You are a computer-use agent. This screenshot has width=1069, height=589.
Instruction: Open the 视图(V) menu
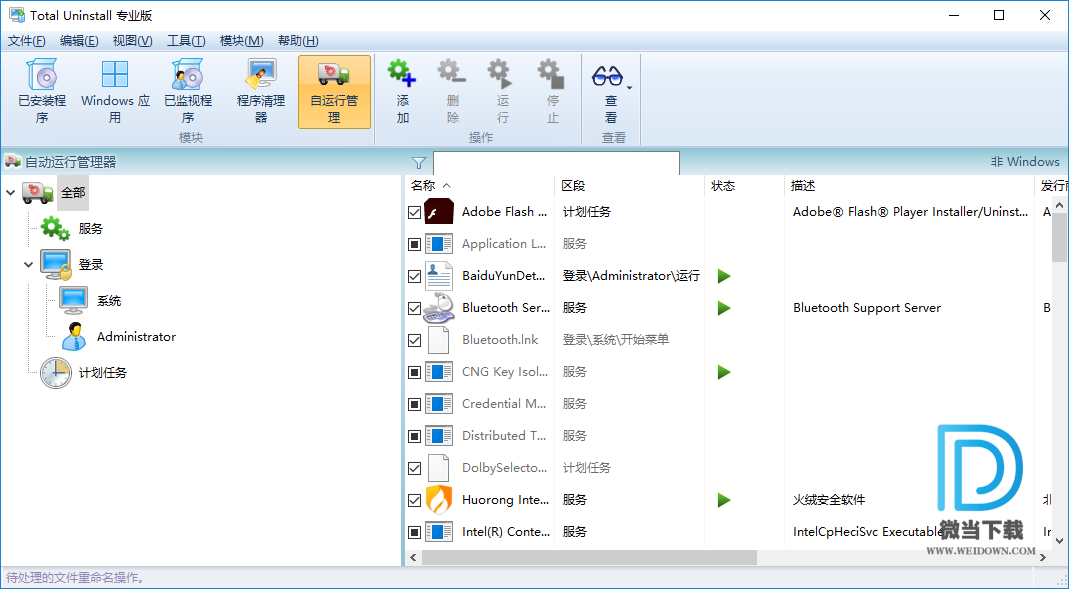coord(132,41)
